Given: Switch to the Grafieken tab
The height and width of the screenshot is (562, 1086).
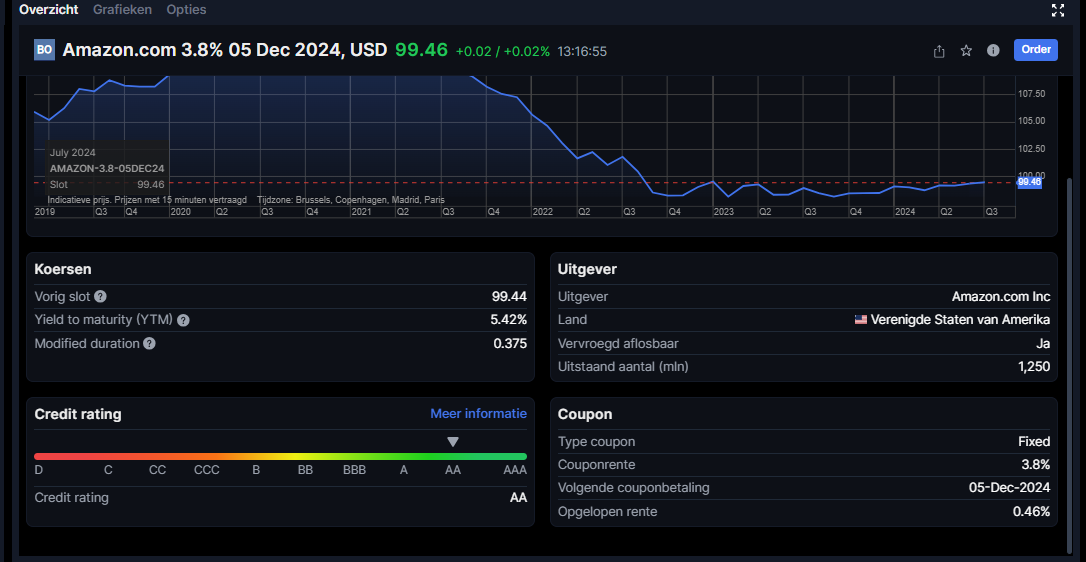Looking at the screenshot, I should [x=122, y=10].
